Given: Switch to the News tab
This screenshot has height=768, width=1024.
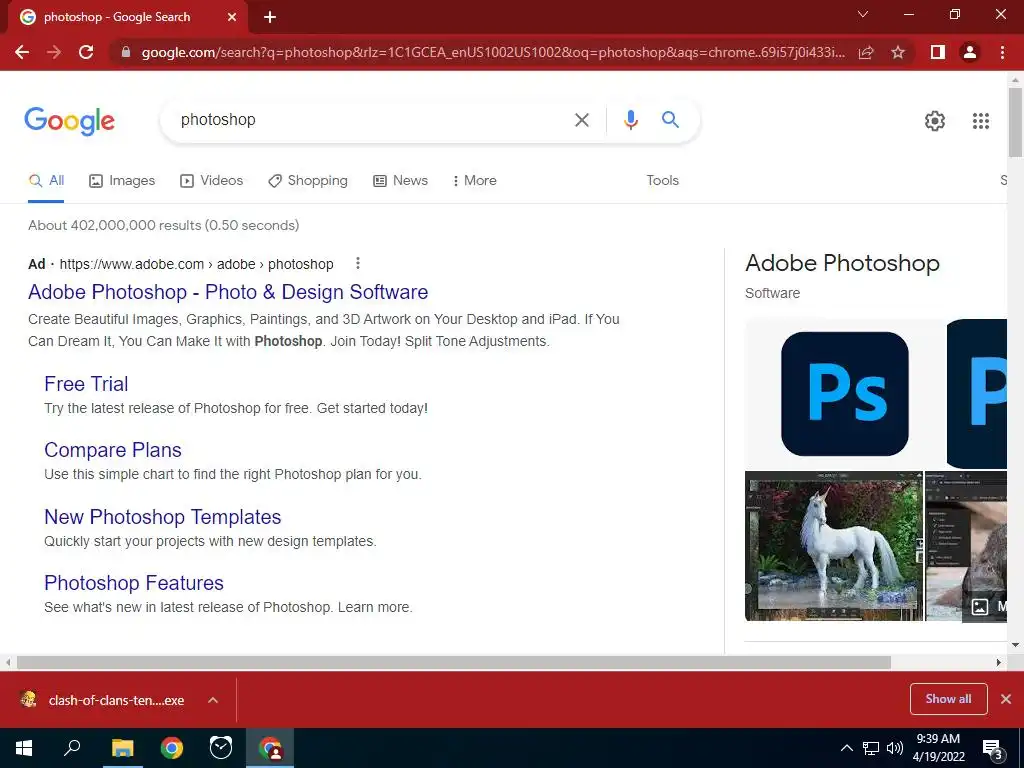Looking at the screenshot, I should click(400, 180).
